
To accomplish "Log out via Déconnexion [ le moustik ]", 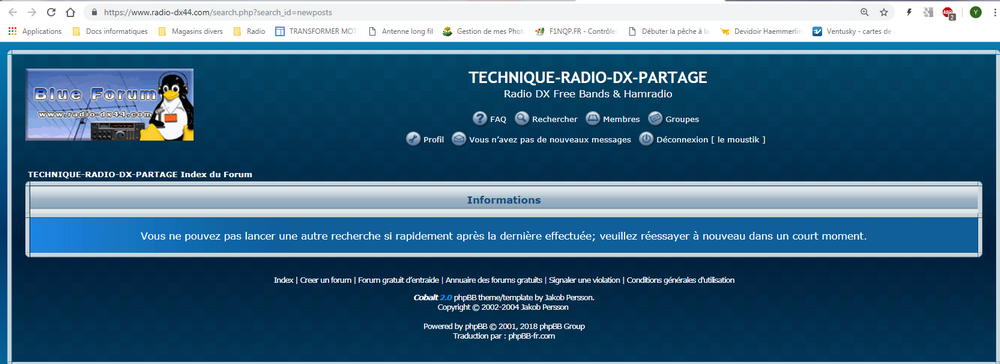I will point(710,140).
